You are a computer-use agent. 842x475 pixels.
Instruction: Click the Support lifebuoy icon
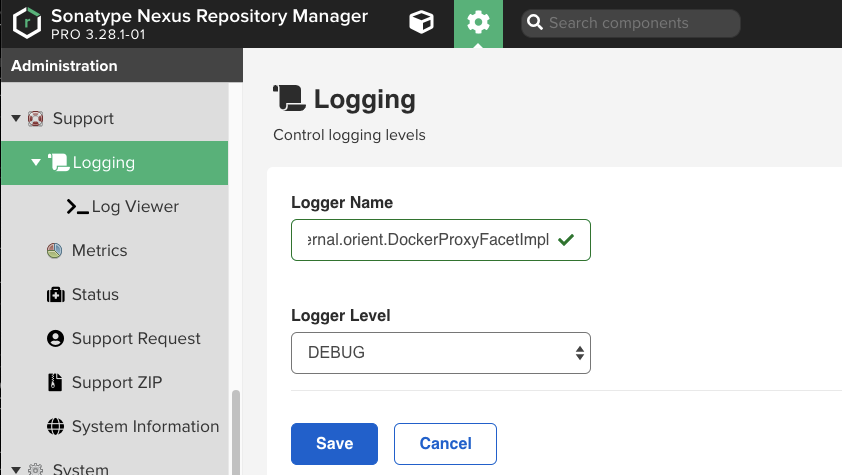(36, 119)
